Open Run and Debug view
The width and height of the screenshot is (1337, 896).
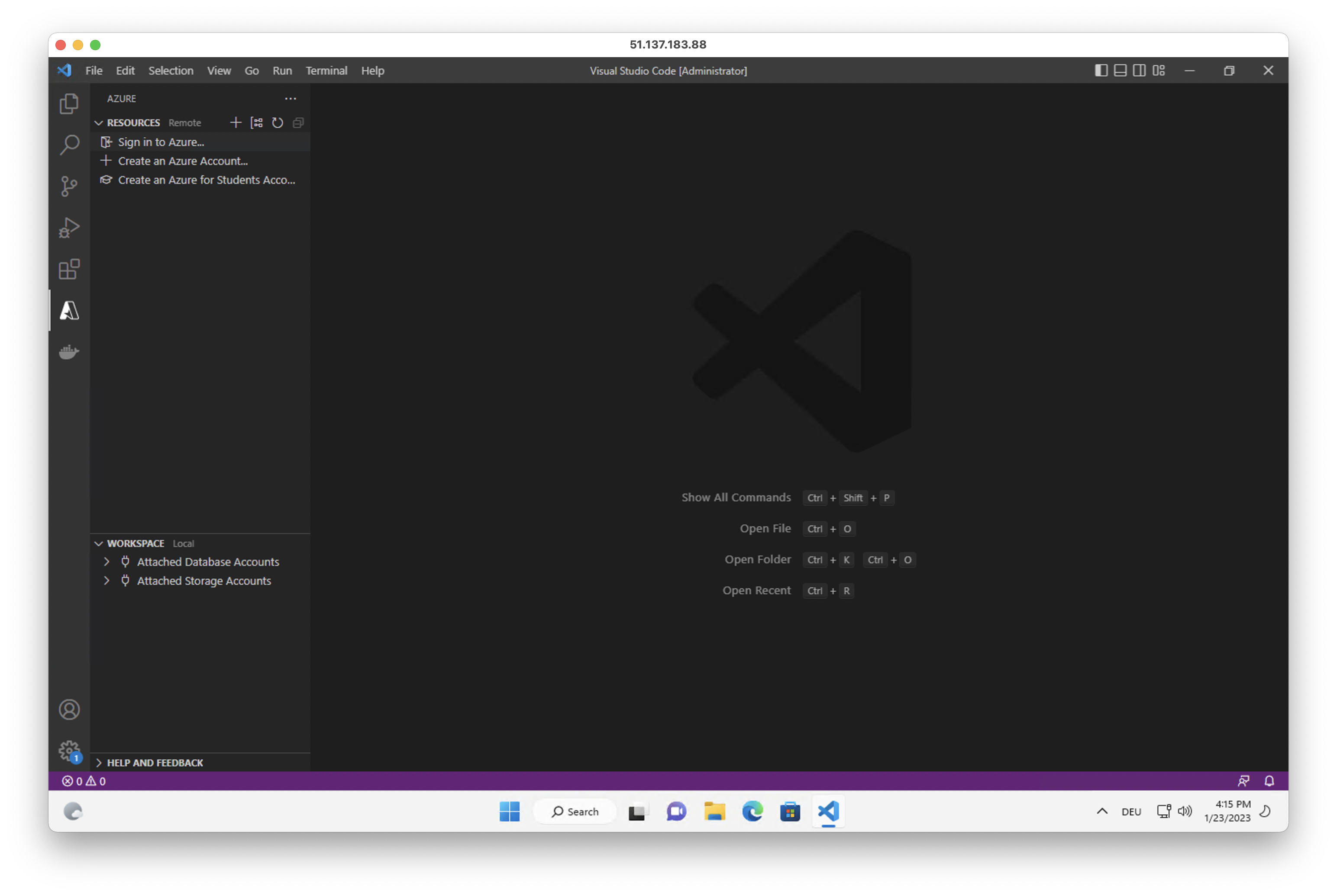click(x=69, y=227)
